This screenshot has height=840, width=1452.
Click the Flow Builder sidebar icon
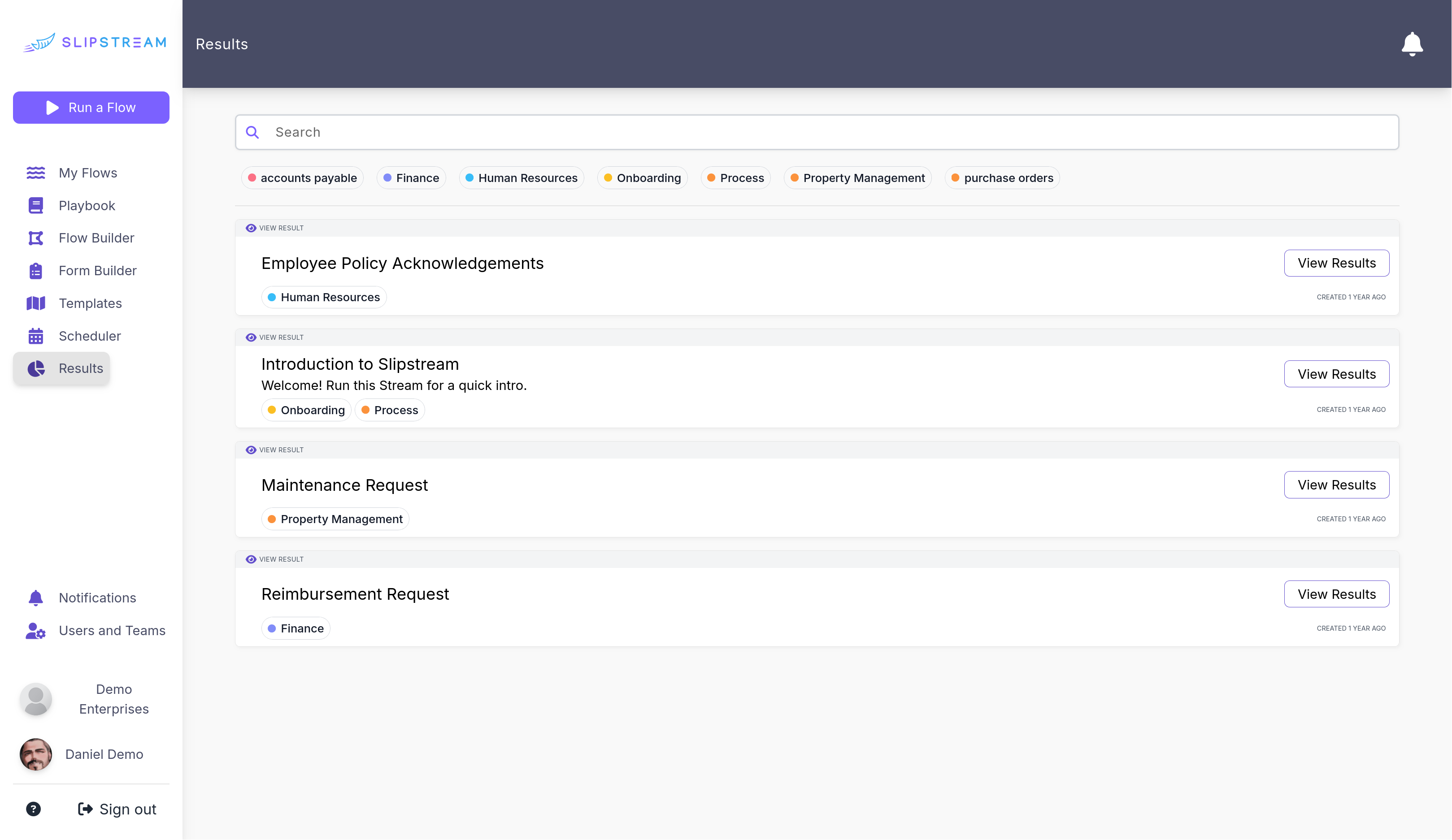(x=36, y=238)
